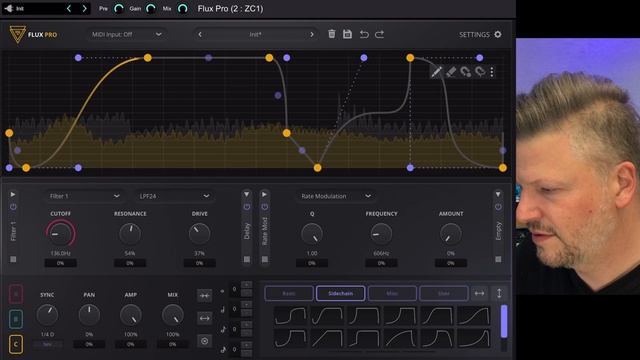Go to the next preset arrow
The image size is (640, 360).
pos(312,34)
